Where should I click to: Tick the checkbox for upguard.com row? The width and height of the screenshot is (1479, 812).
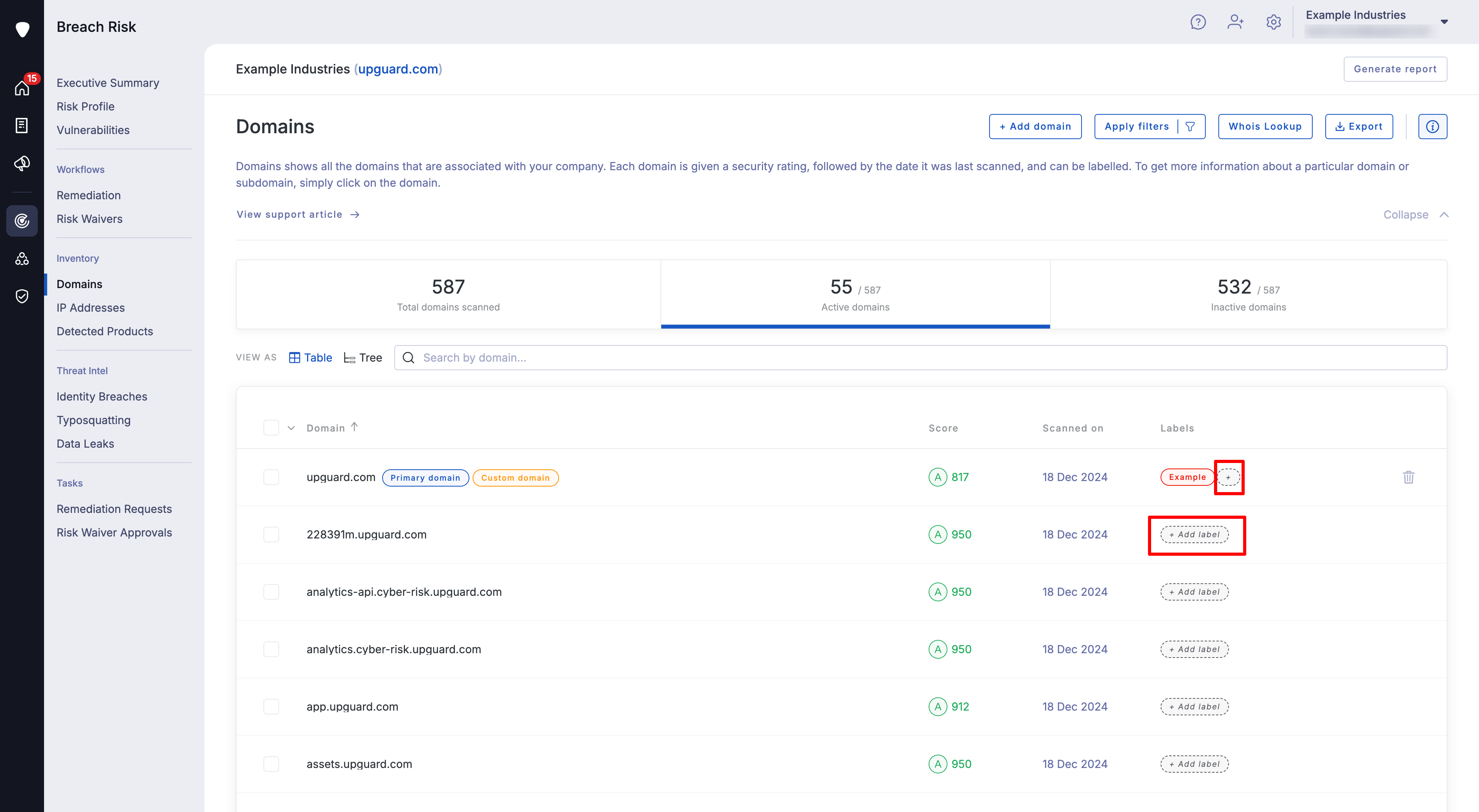(x=271, y=477)
